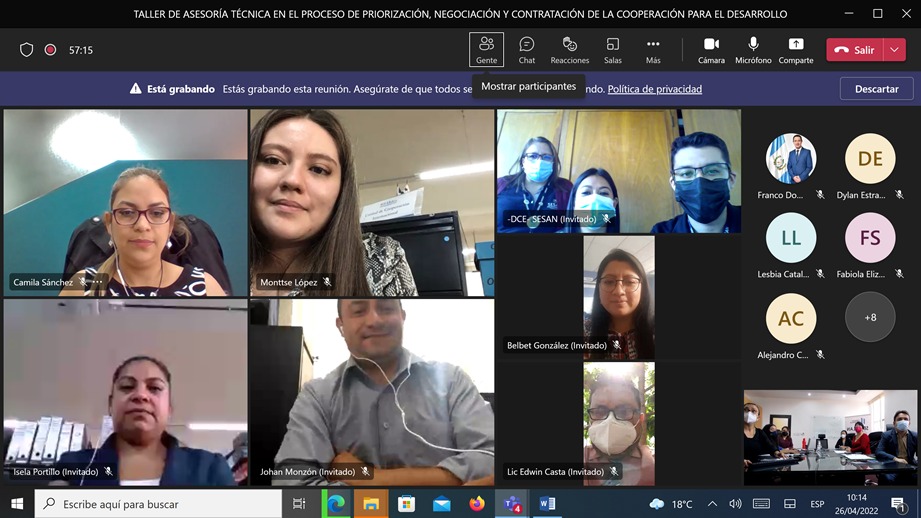This screenshot has height=518, width=921.
Task: Open the volume speaker icon
Action: [x=735, y=504]
